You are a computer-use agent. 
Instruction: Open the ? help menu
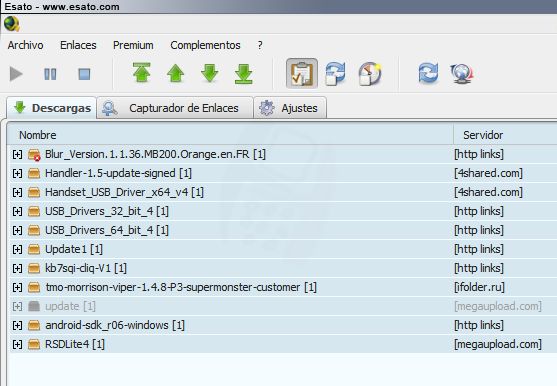pos(260,45)
